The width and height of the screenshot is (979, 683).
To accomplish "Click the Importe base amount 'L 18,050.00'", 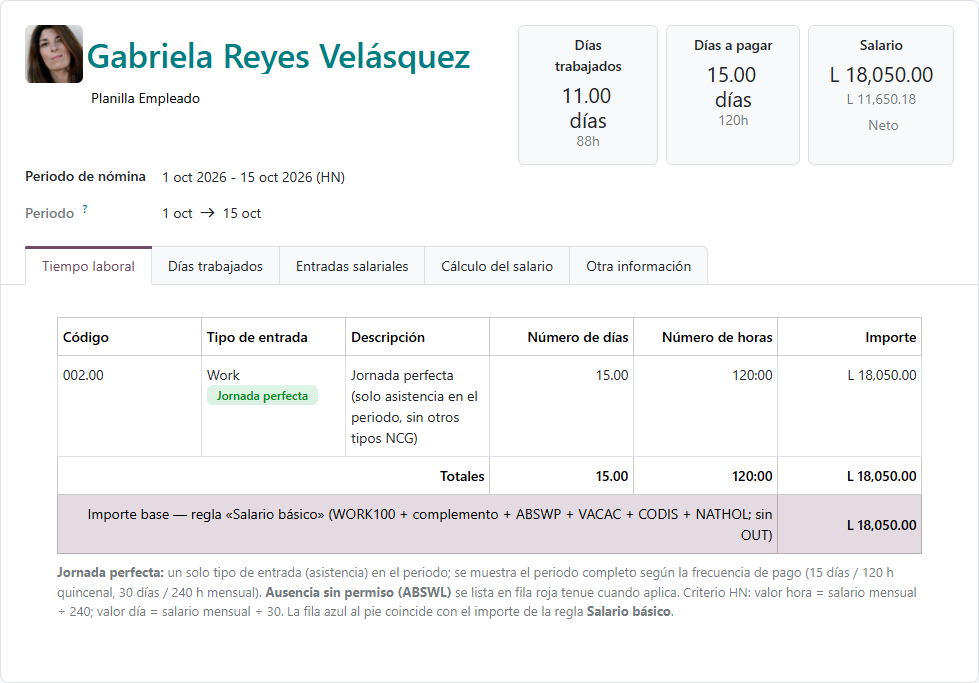I will (x=882, y=525).
